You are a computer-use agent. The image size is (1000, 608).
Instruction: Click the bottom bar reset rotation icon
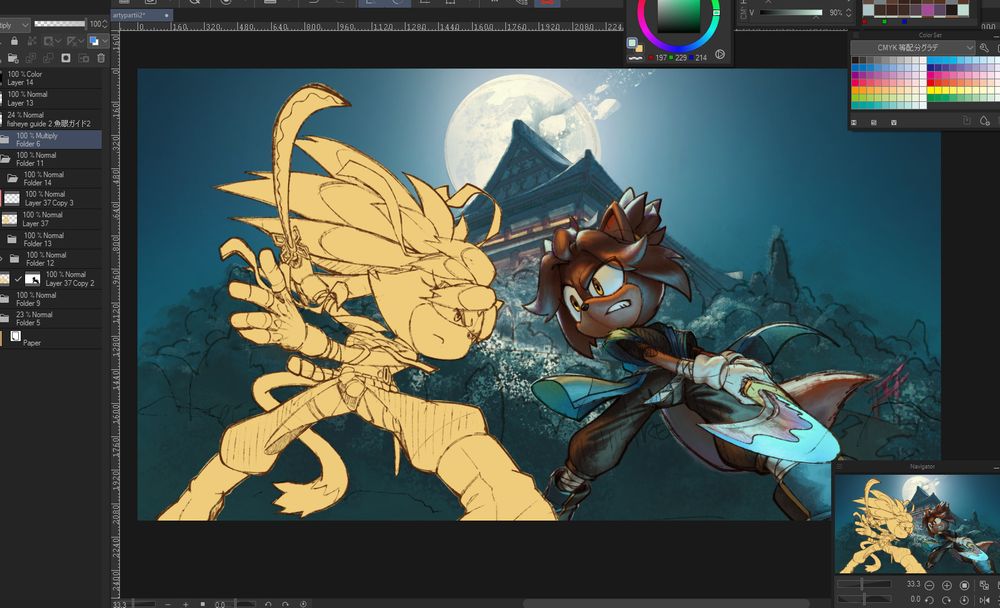click(303, 604)
